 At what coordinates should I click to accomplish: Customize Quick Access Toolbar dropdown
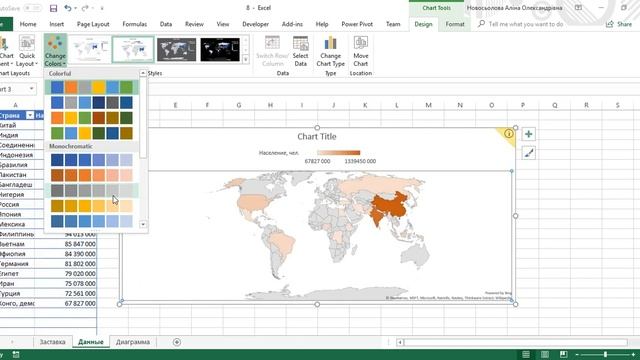102,8
